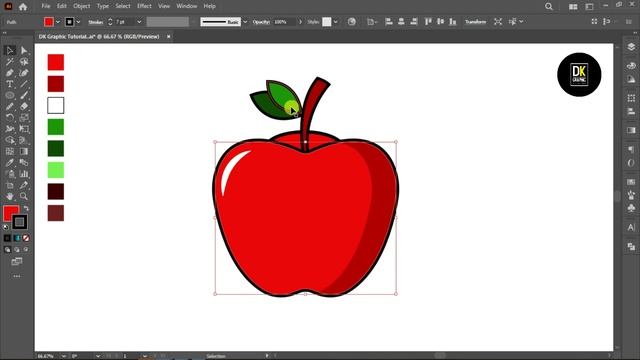Switch to Draw Behind mode

[x=17, y=249]
